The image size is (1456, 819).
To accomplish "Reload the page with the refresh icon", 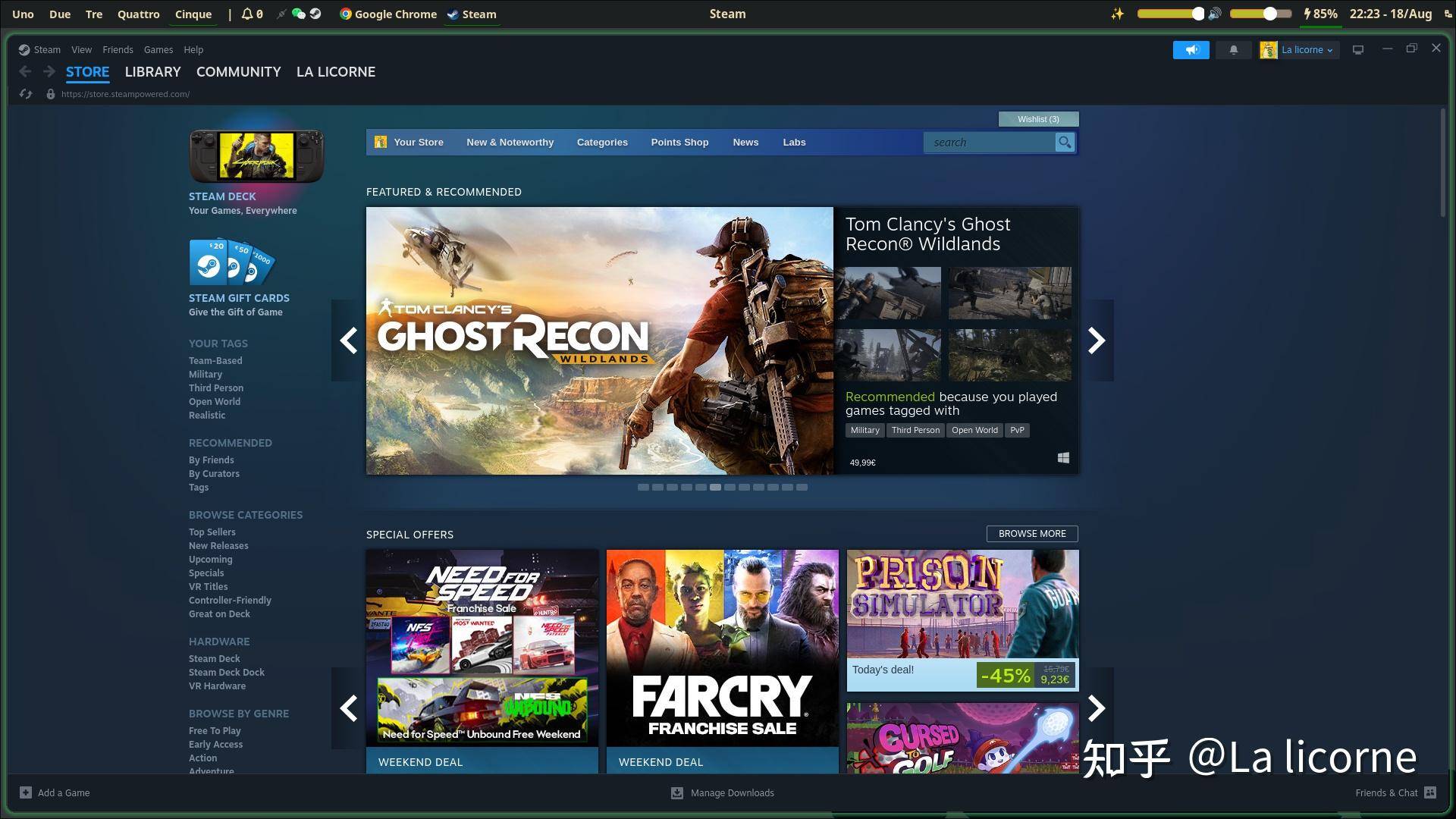I will pyautogui.click(x=26, y=94).
